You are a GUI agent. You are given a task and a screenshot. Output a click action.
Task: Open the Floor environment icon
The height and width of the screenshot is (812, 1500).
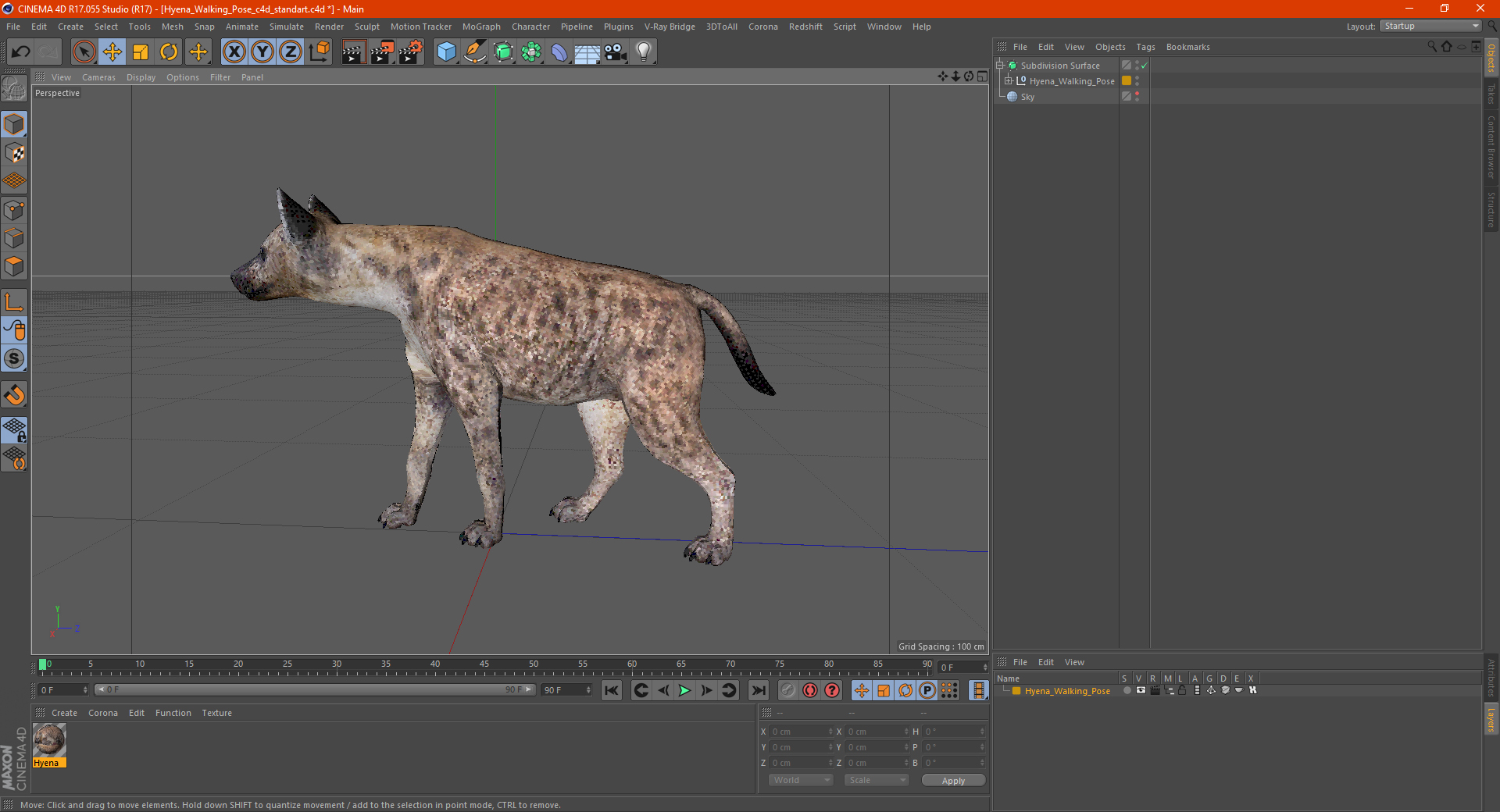pyautogui.click(x=587, y=52)
